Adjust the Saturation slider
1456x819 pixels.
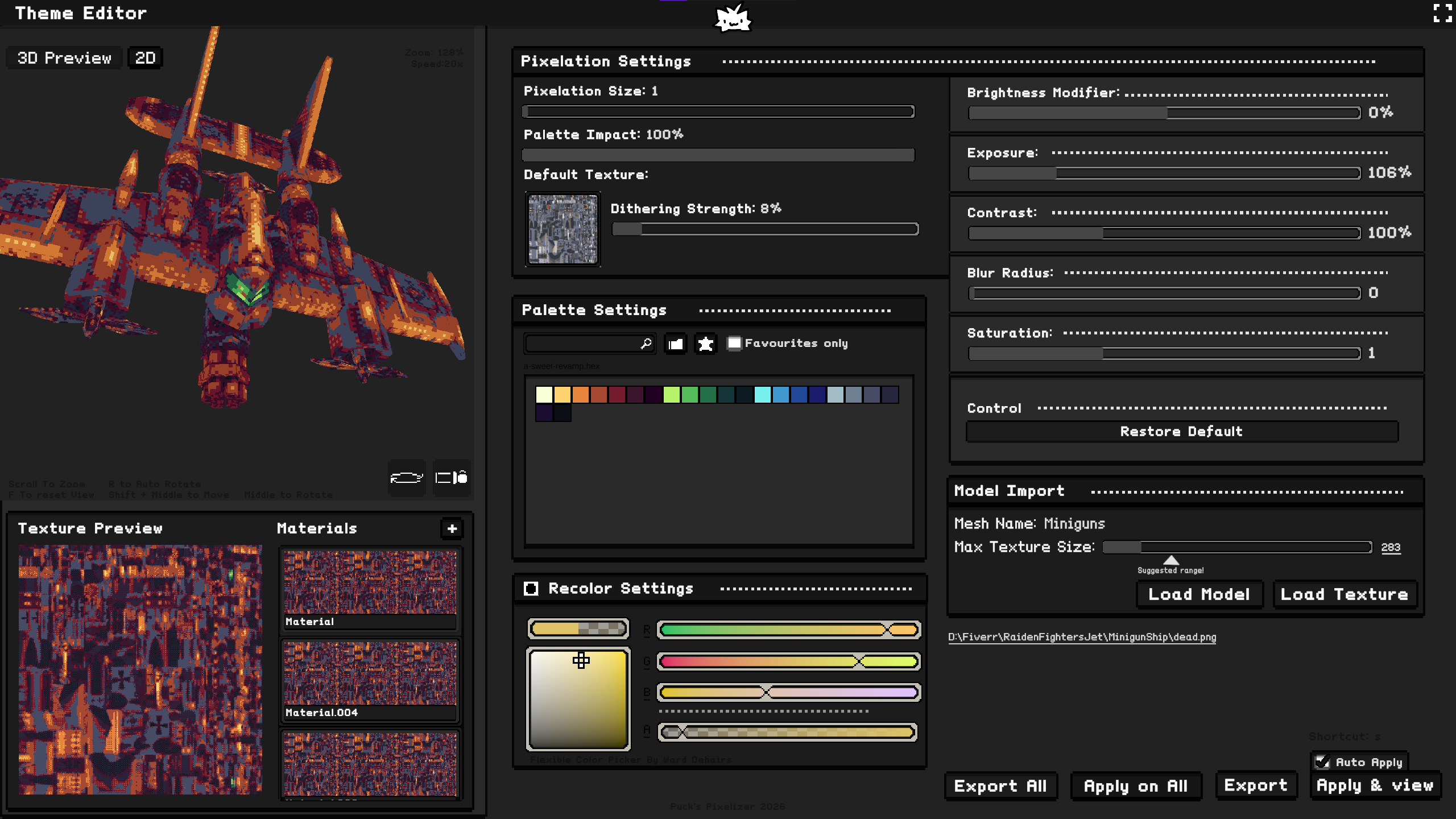coord(1164,354)
